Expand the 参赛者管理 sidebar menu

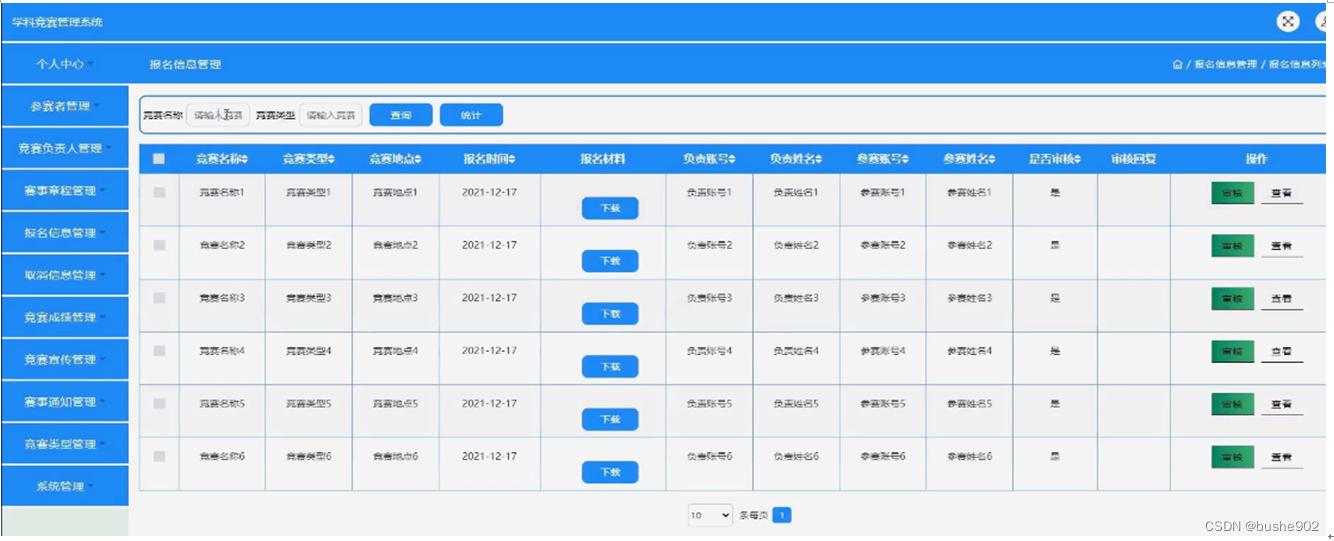pos(65,106)
